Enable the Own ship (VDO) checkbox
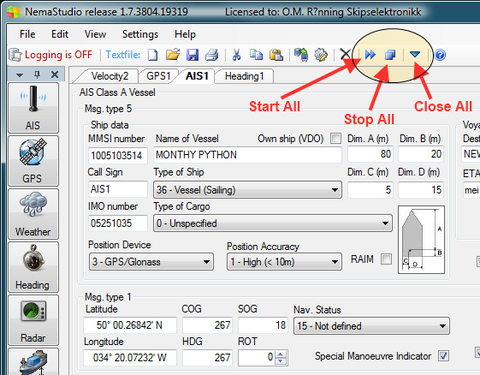 click(x=336, y=138)
